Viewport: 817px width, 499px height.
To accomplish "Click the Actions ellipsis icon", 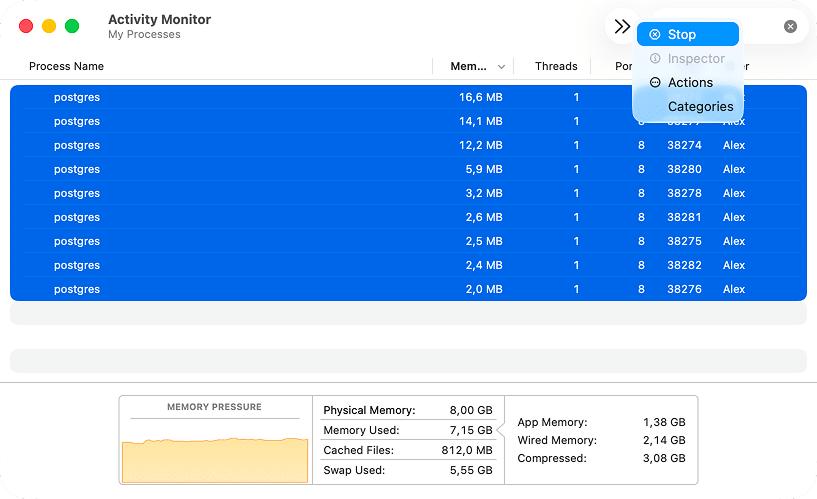I will click(x=655, y=82).
